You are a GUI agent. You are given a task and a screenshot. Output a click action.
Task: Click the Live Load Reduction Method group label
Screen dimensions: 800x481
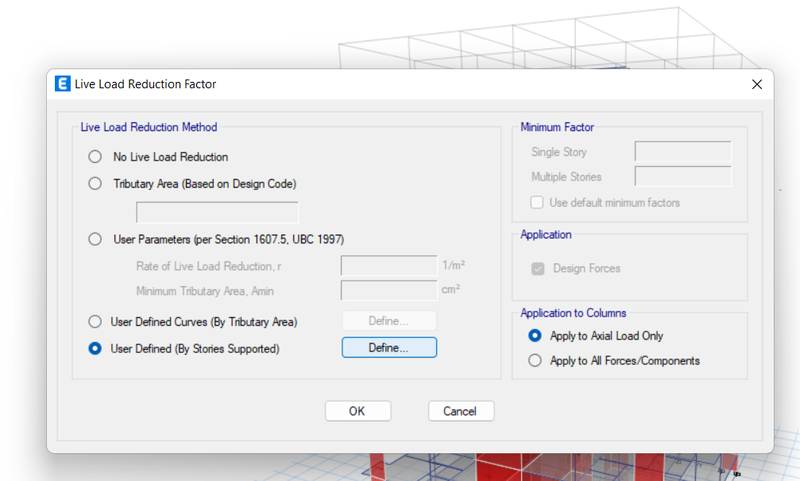click(149, 127)
